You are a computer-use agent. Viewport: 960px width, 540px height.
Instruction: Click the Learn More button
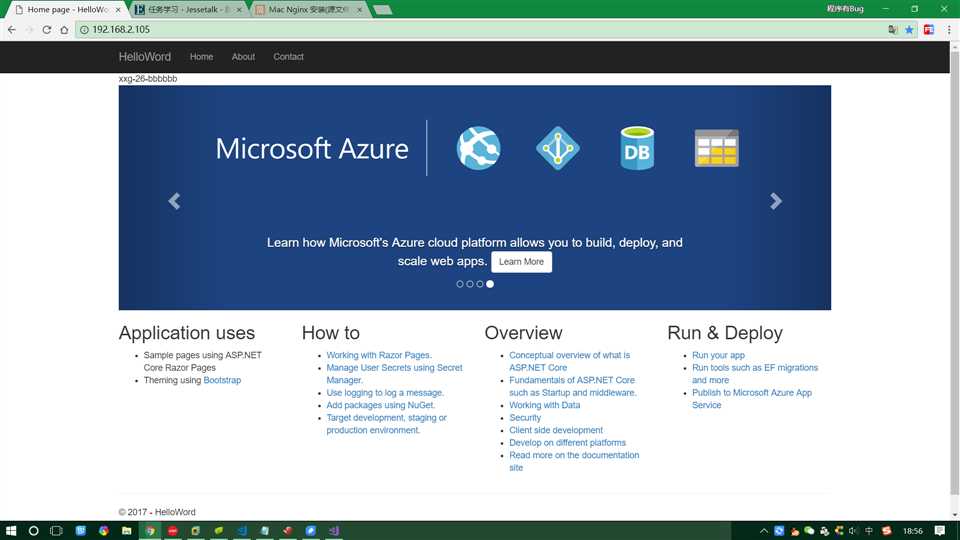coord(521,261)
